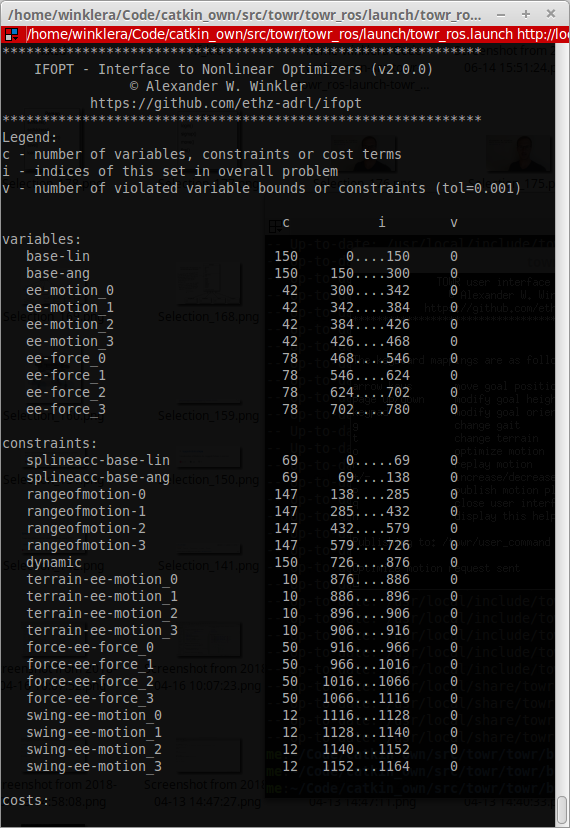Image resolution: width=570 pixels, height=828 pixels.
Task: Click the index range '1152...1164' value
Action: coord(366,766)
